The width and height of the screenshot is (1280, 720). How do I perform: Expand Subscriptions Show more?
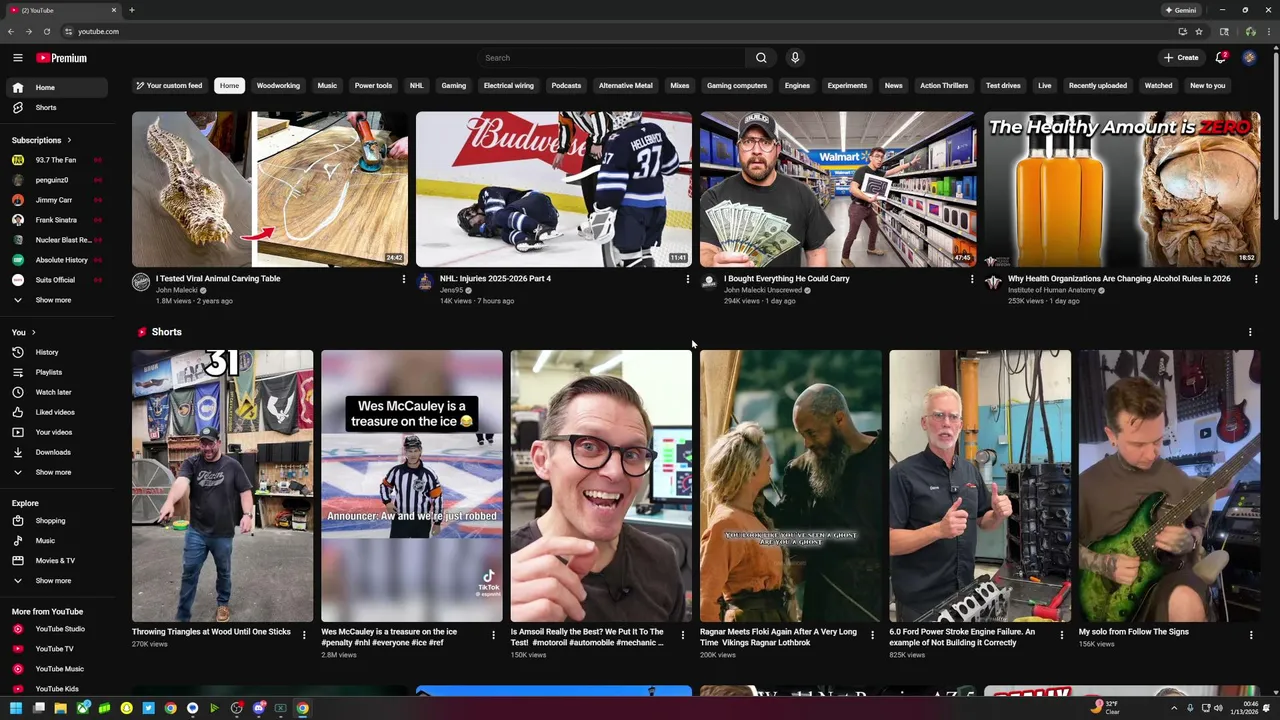click(57, 300)
